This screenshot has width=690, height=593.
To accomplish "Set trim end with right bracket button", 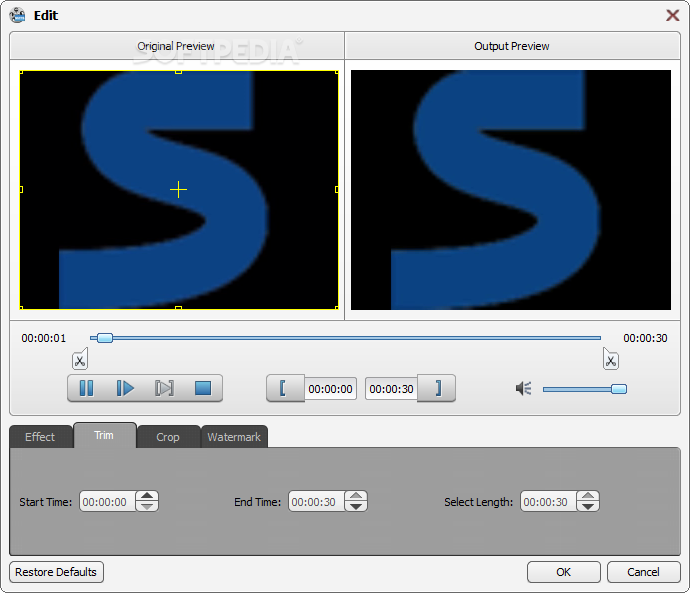I will (x=437, y=388).
